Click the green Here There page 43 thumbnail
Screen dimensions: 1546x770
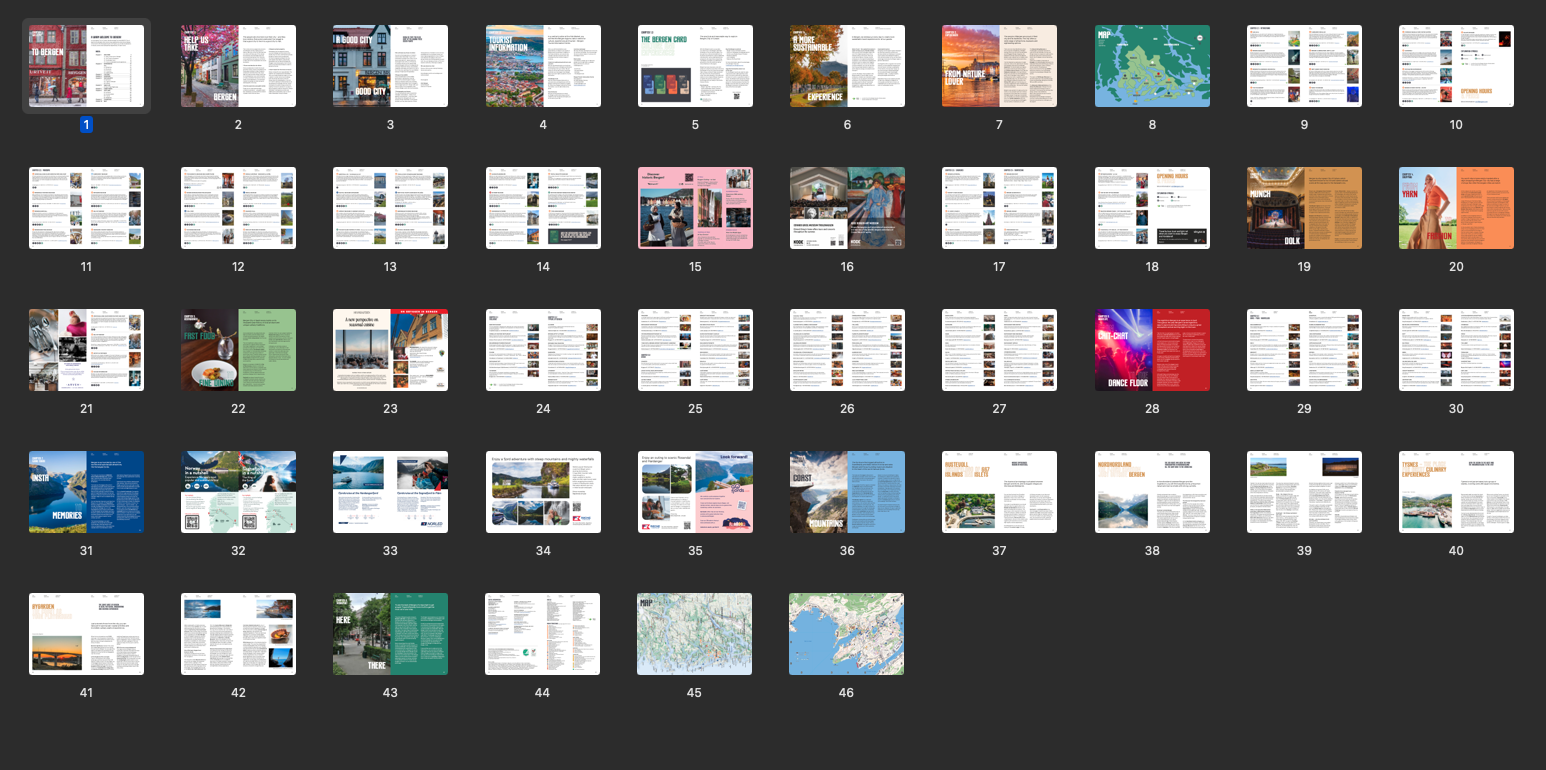coord(390,634)
